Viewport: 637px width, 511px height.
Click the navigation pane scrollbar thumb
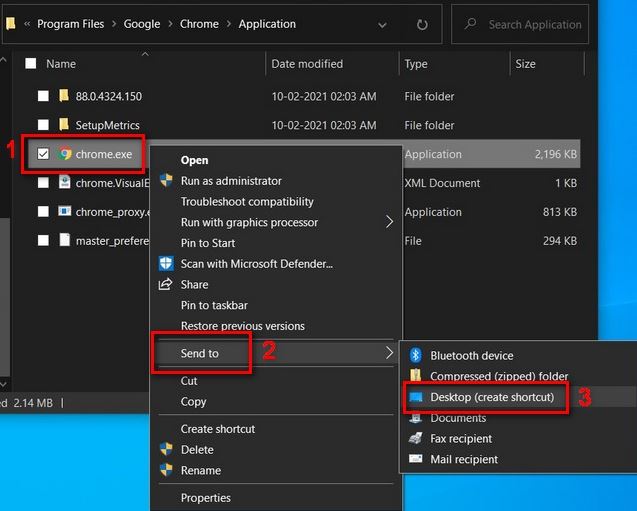[5, 297]
